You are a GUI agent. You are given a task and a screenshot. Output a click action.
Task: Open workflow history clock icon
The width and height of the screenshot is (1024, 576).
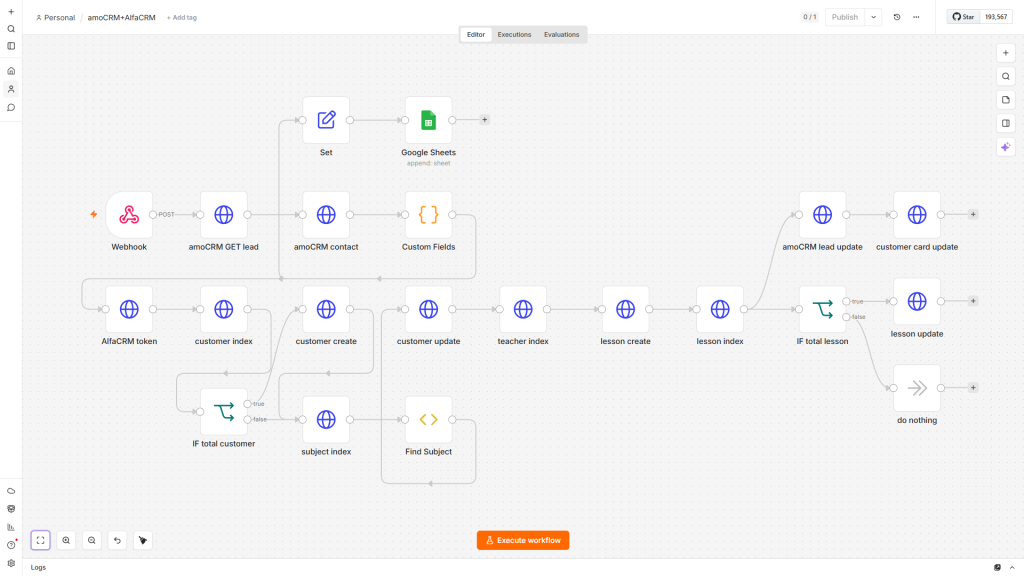pyautogui.click(x=897, y=17)
